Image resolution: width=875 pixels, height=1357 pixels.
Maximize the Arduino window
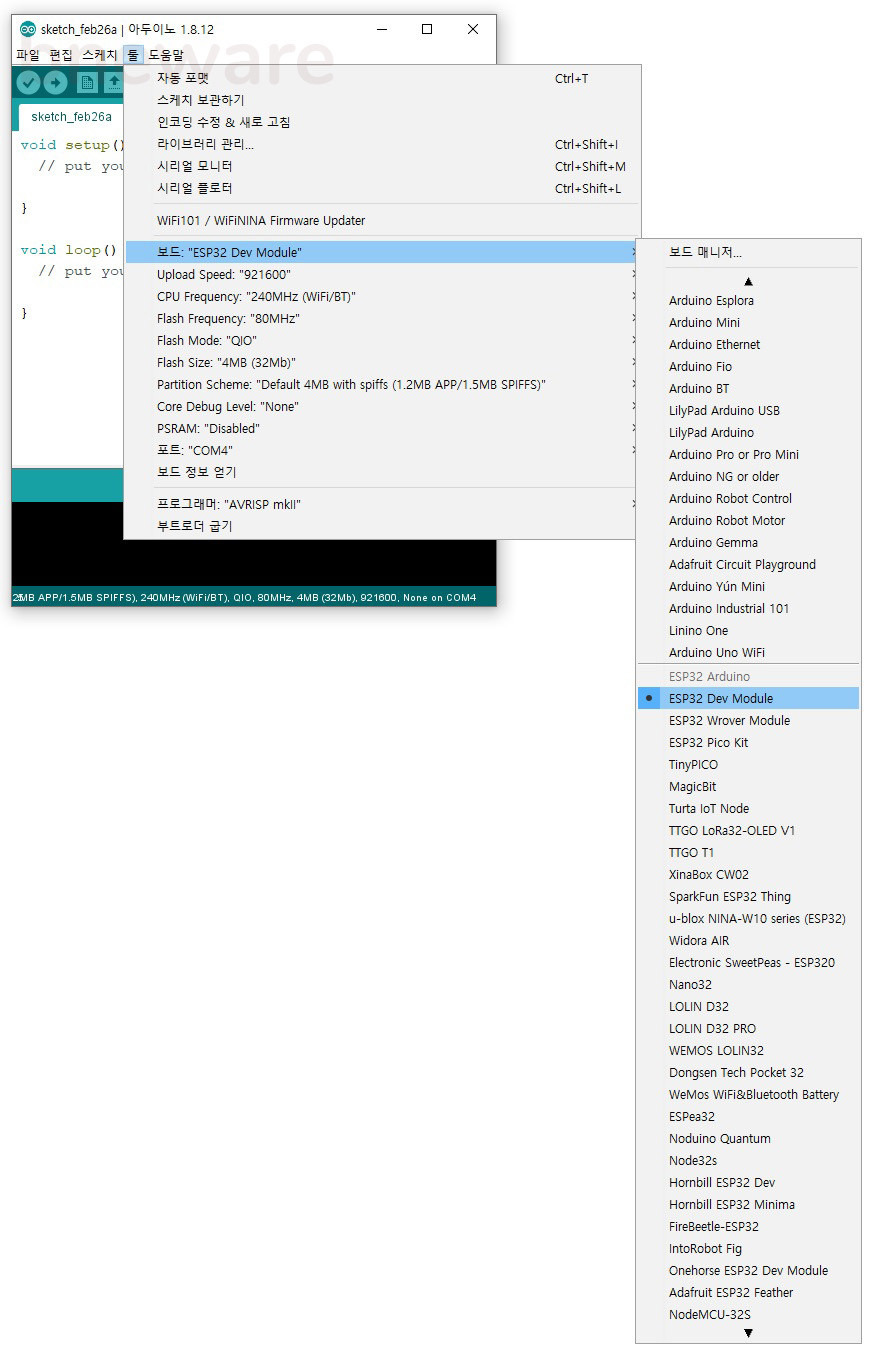(x=427, y=29)
